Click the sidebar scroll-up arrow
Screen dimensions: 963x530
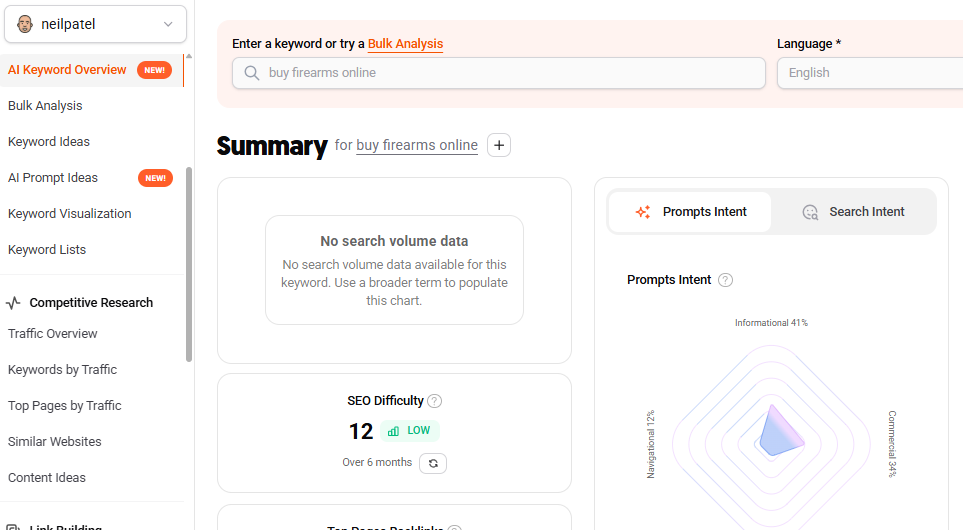pyautogui.click(x=189, y=57)
